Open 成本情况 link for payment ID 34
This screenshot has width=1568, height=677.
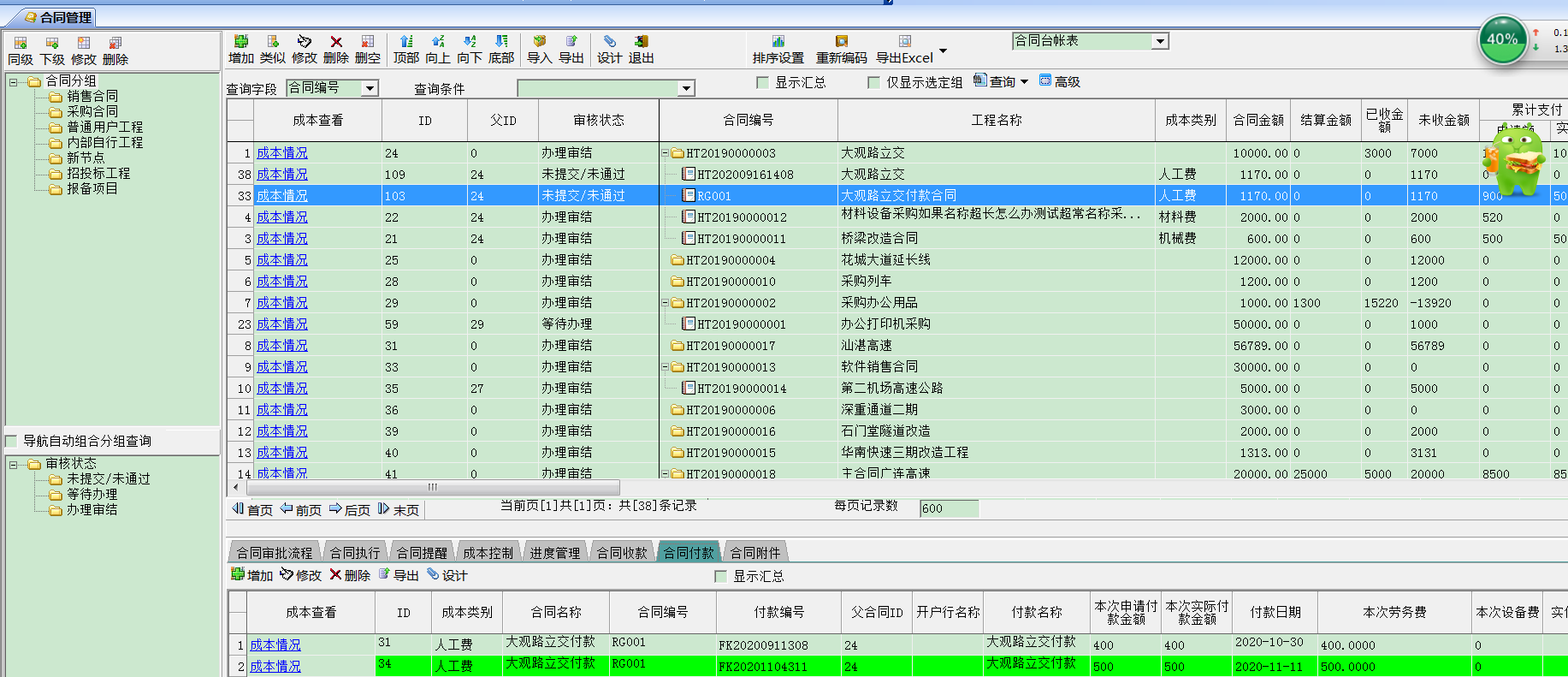[x=275, y=666]
